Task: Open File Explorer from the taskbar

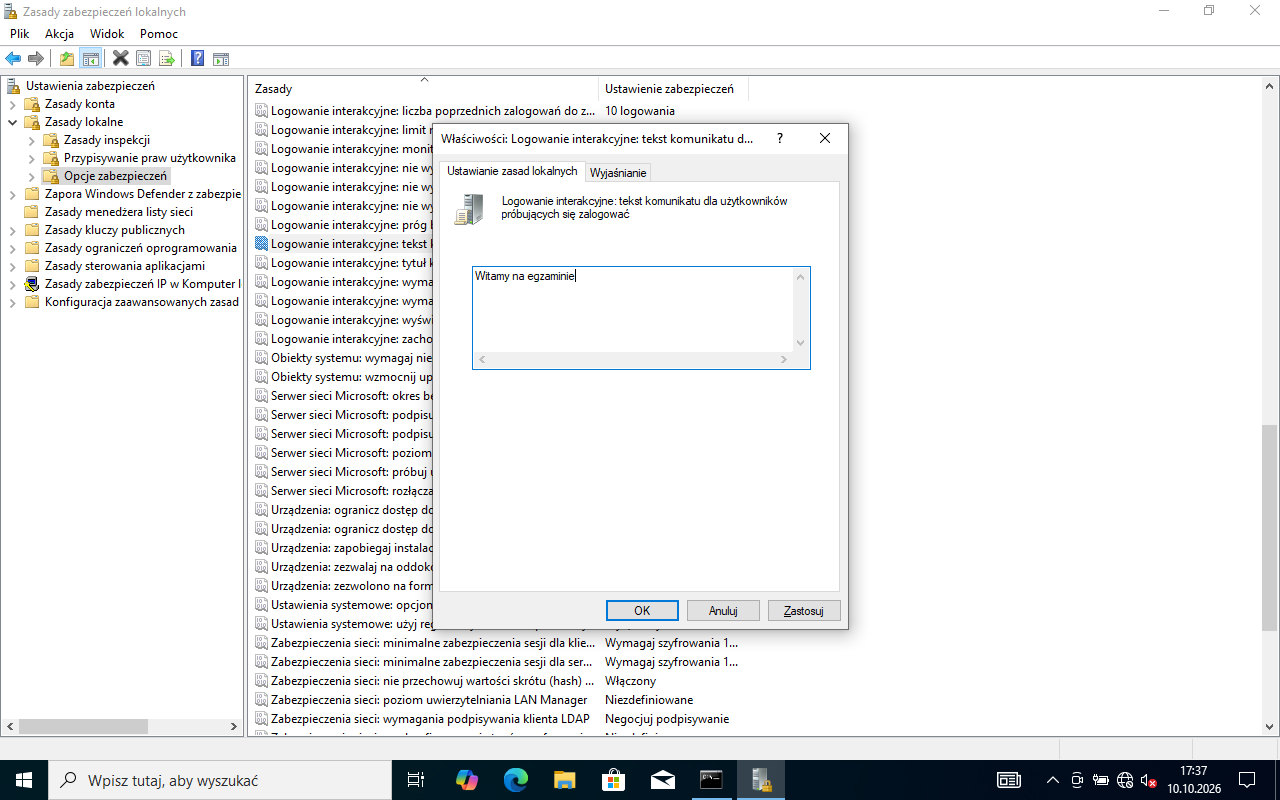Action: click(x=564, y=780)
